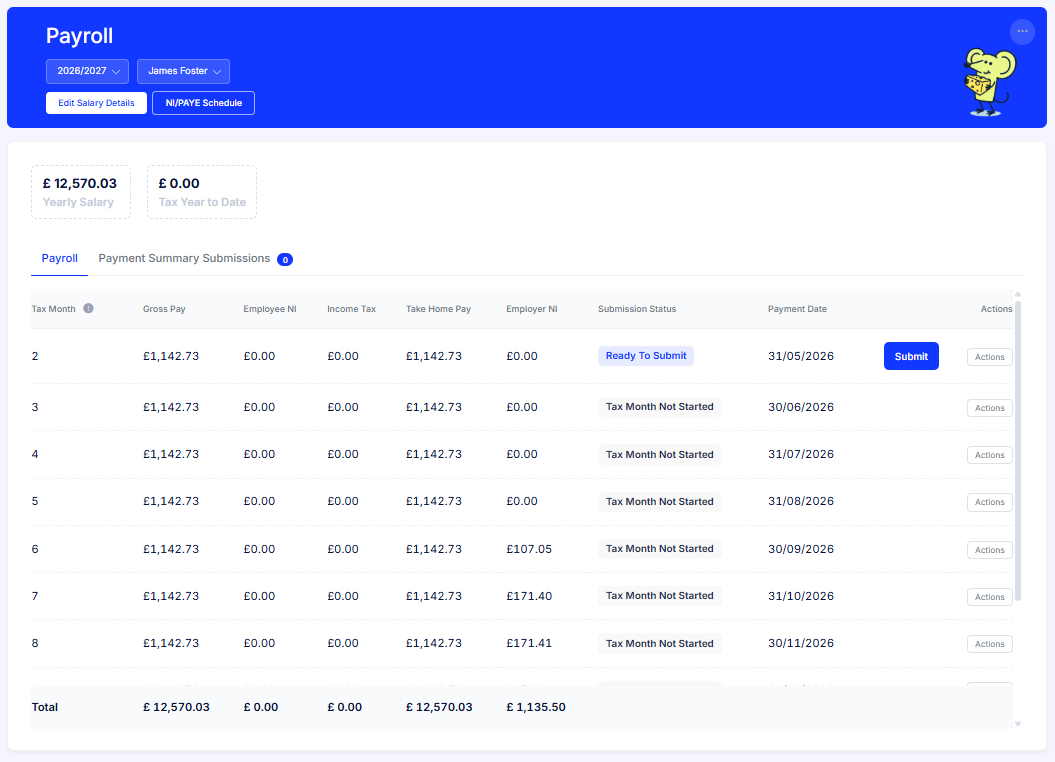Switch to the Payroll tab

coord(59,259)
